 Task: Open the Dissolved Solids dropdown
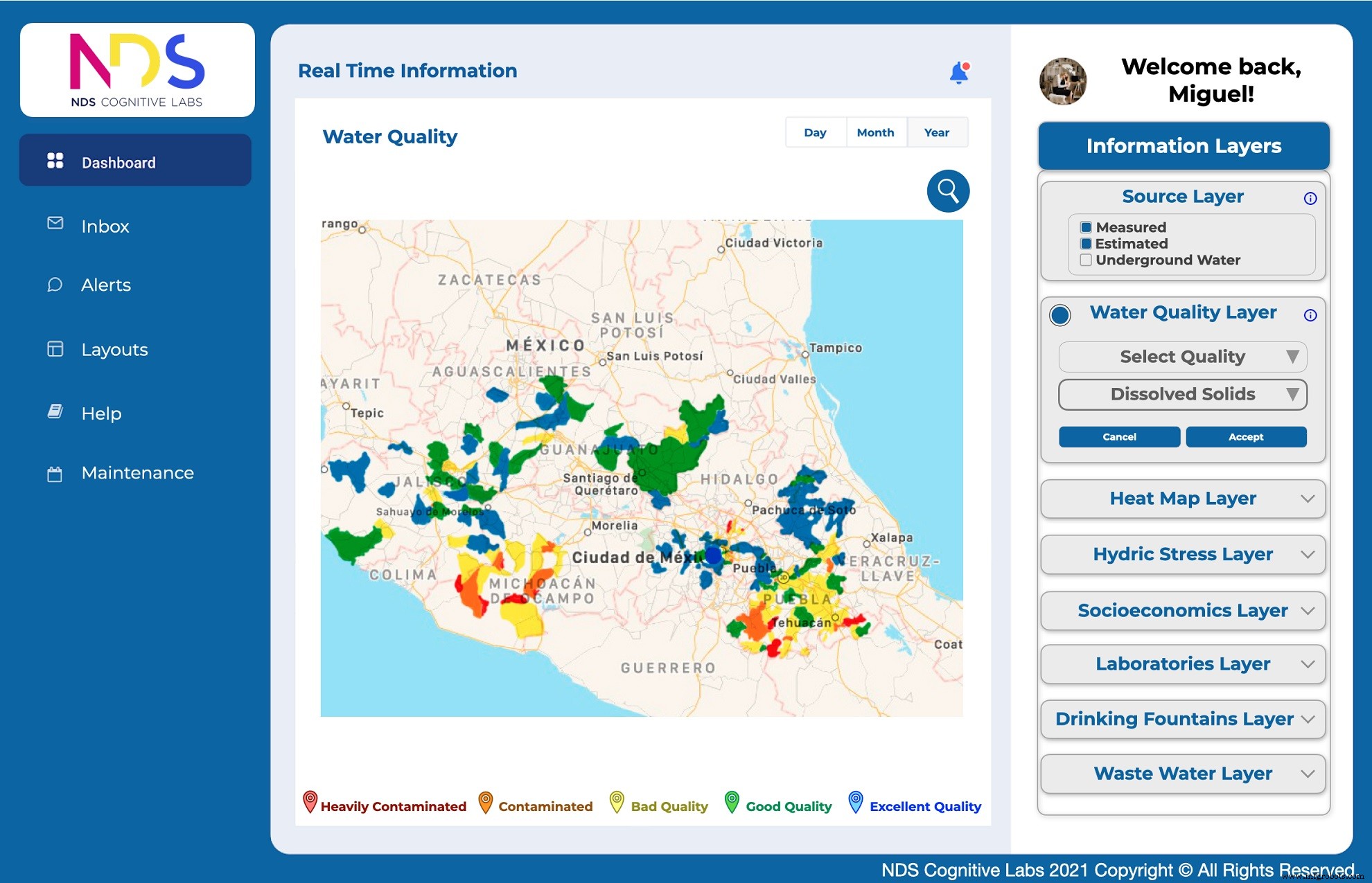pyautogui.click(x=1182, y=394)
